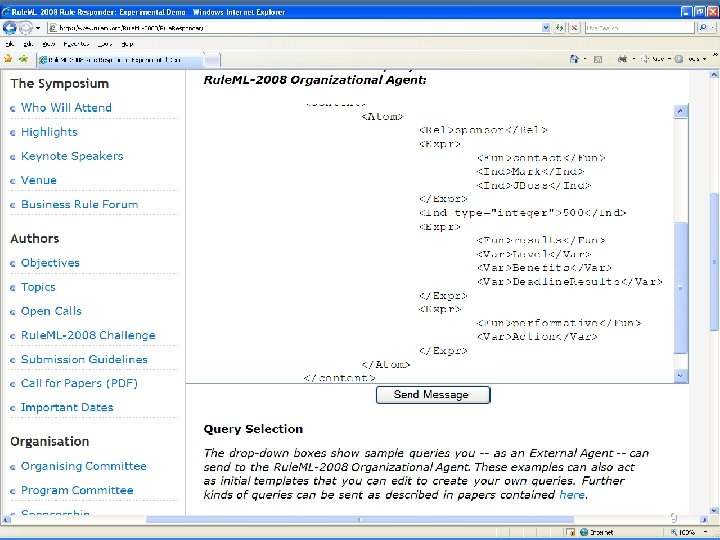Open the Organising Committee link
This screenshot has width=720, height=540.
coord(84,466)
